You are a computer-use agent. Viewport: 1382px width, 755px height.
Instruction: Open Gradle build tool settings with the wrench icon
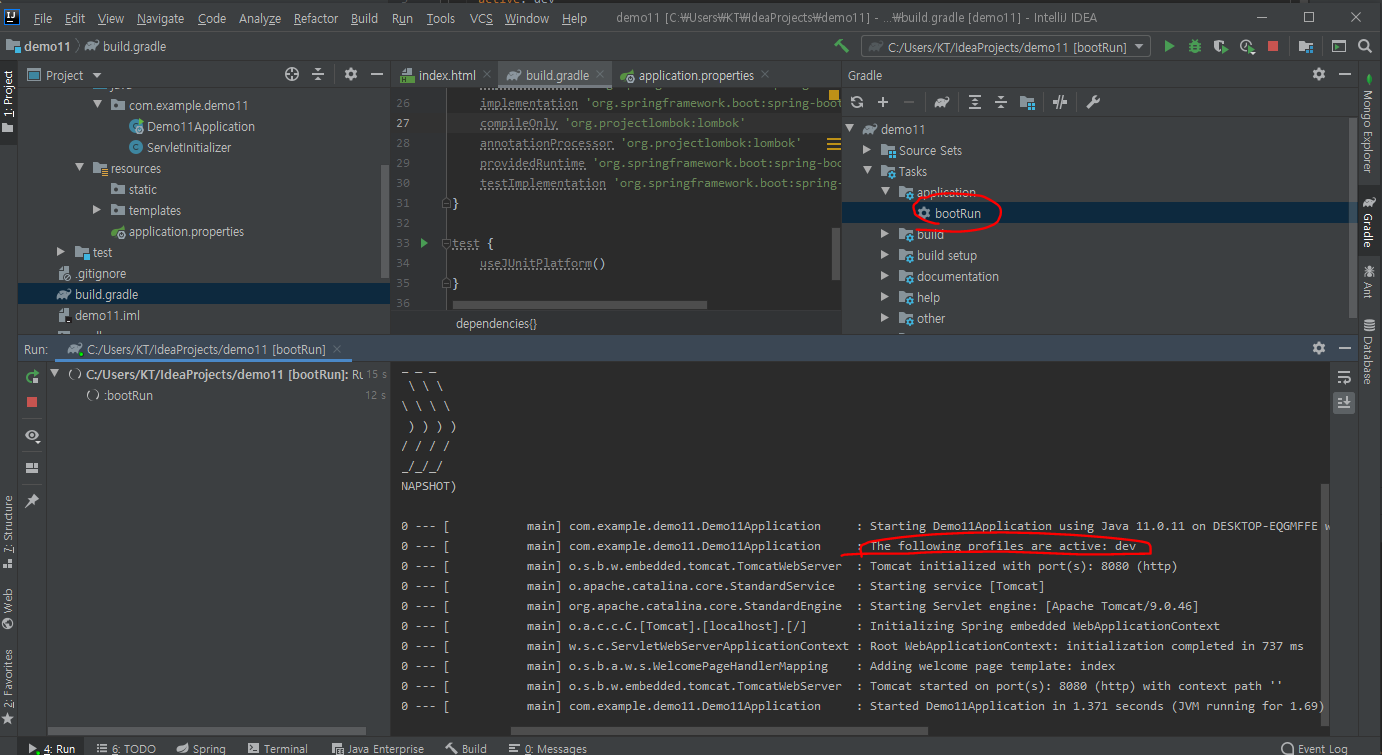1093,102
